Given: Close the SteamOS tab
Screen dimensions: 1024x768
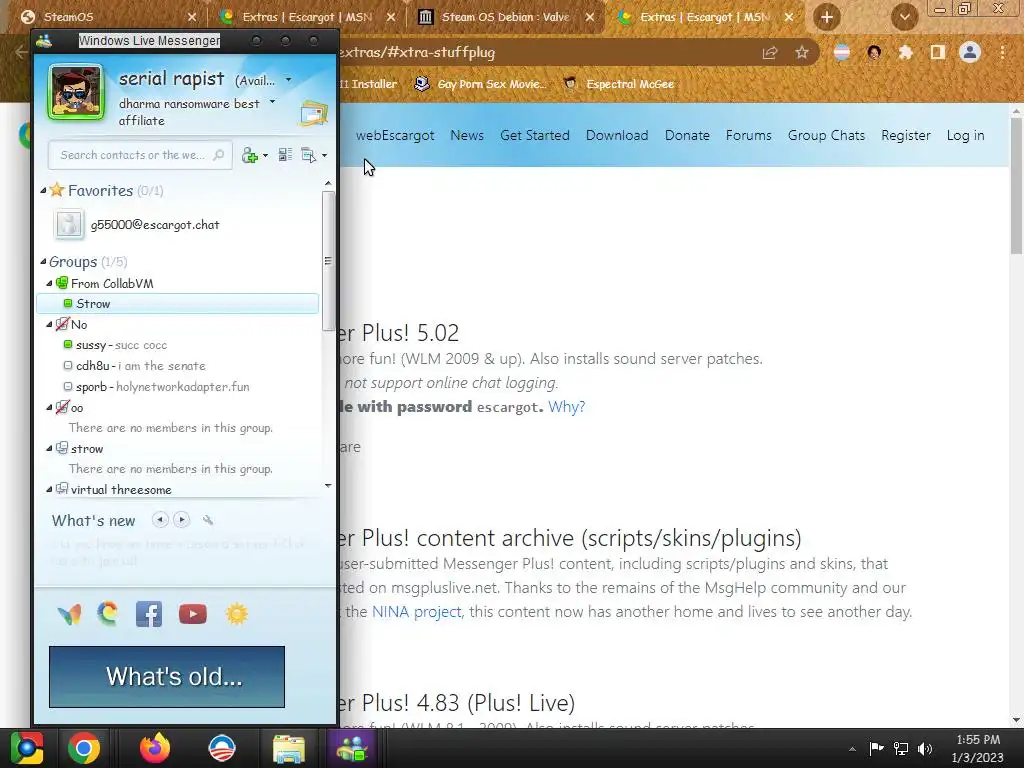Looking at the screenshot, I should (192, 17).
